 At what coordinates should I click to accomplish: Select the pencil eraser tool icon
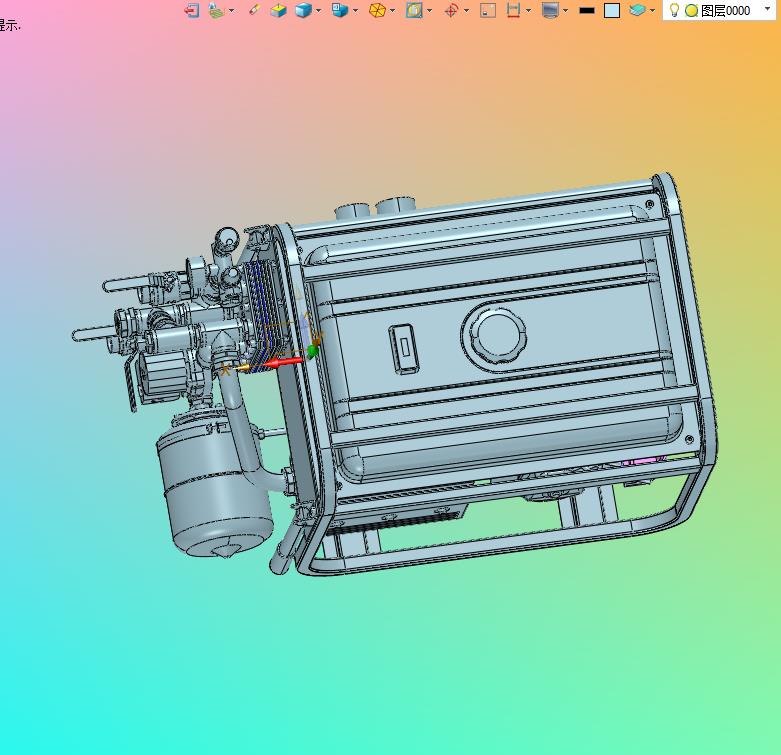pos(255,10)
